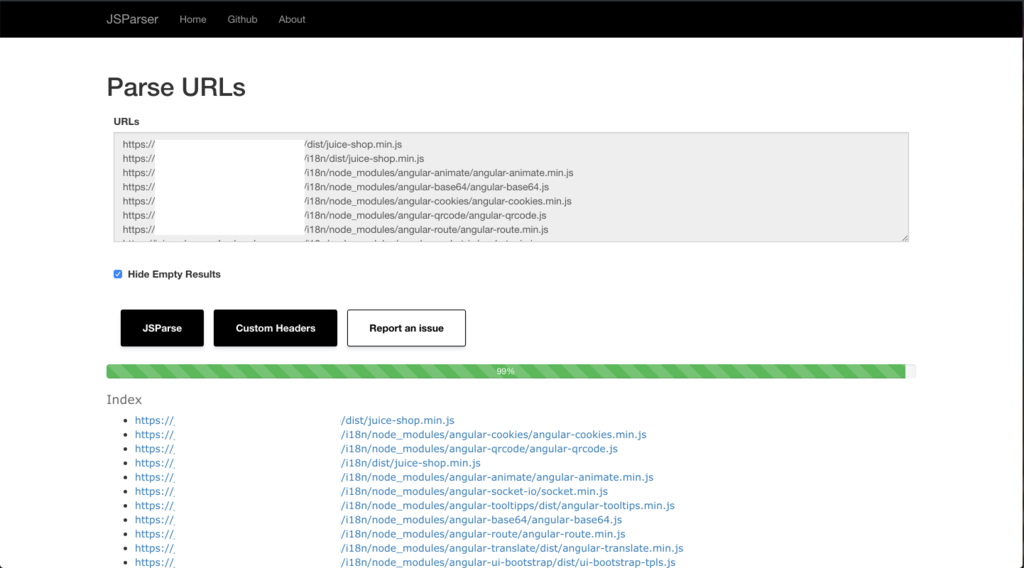Open index link for angular-base64.js
1024x568 pixels.
(378, 520)
